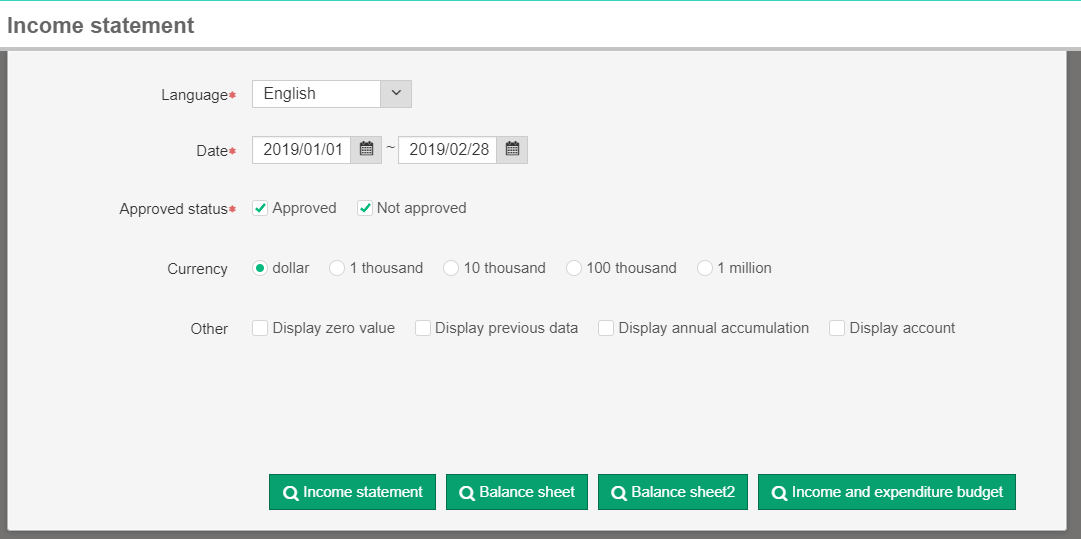Set currency unit to 1 million
The width and height of the screenshot is (1081, 539).
705,268
